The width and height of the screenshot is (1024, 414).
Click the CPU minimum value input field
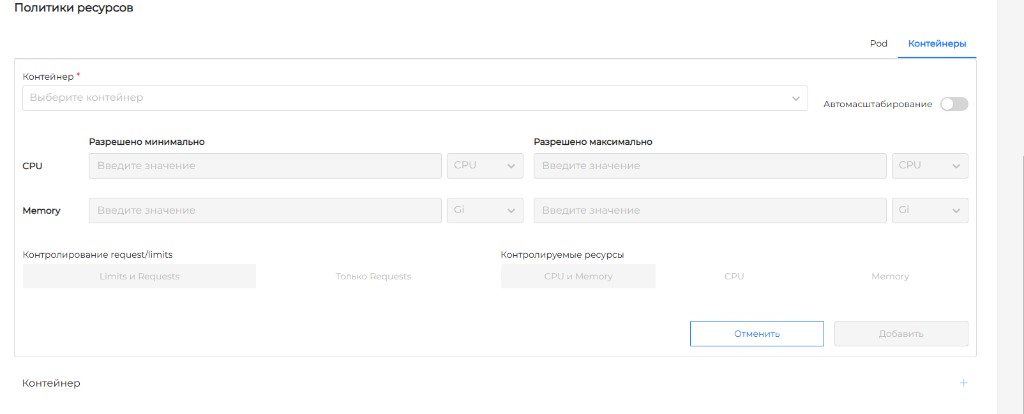(x=265, y=166)
